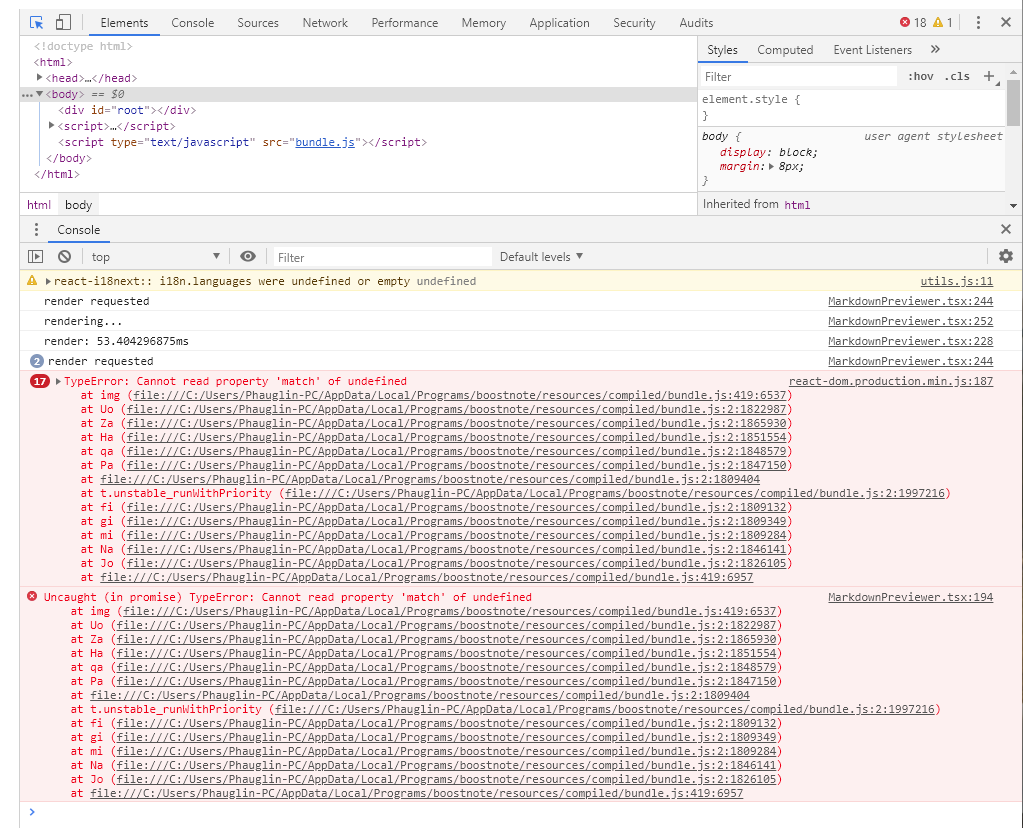The image size is (1023, 828).
Task: Switch to the Event Listeners tab
Action: tap(872, 50)
